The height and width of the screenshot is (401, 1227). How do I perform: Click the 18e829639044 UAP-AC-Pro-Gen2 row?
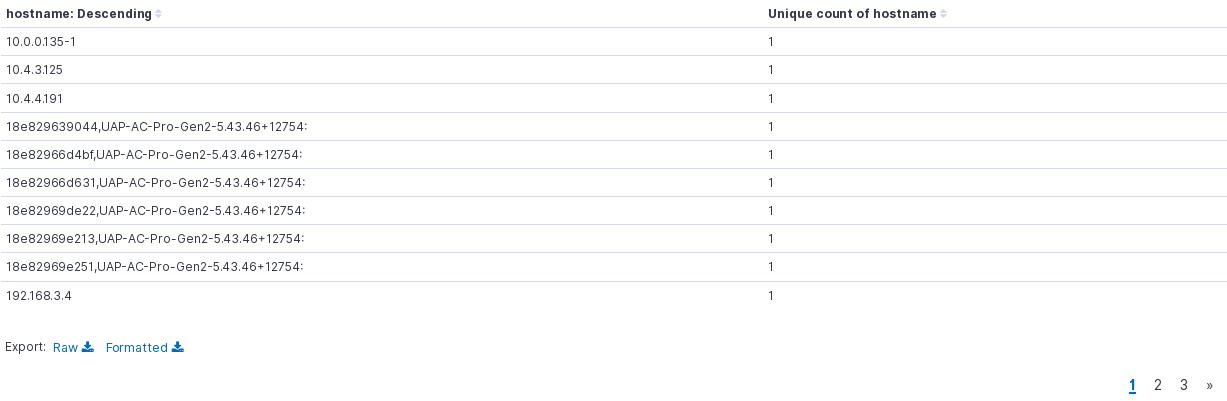155,127
